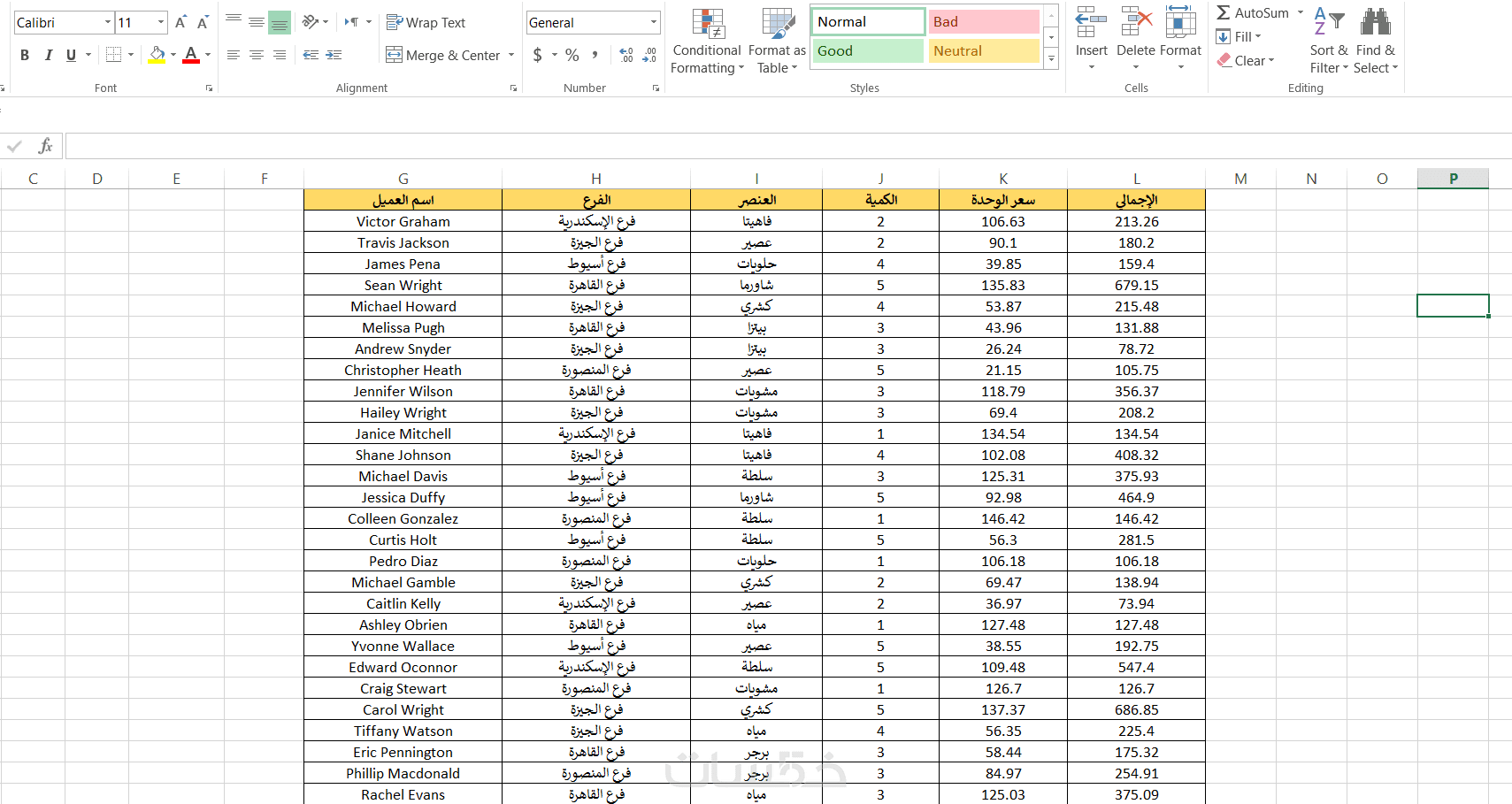Open font size dropdown
The height and width of the screenshot is (804, 1512).
coord(161,23)
